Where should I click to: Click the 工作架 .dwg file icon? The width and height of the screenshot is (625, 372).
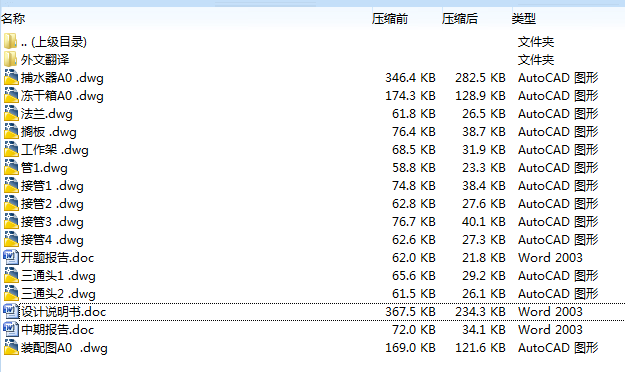(x=11, y=150)
